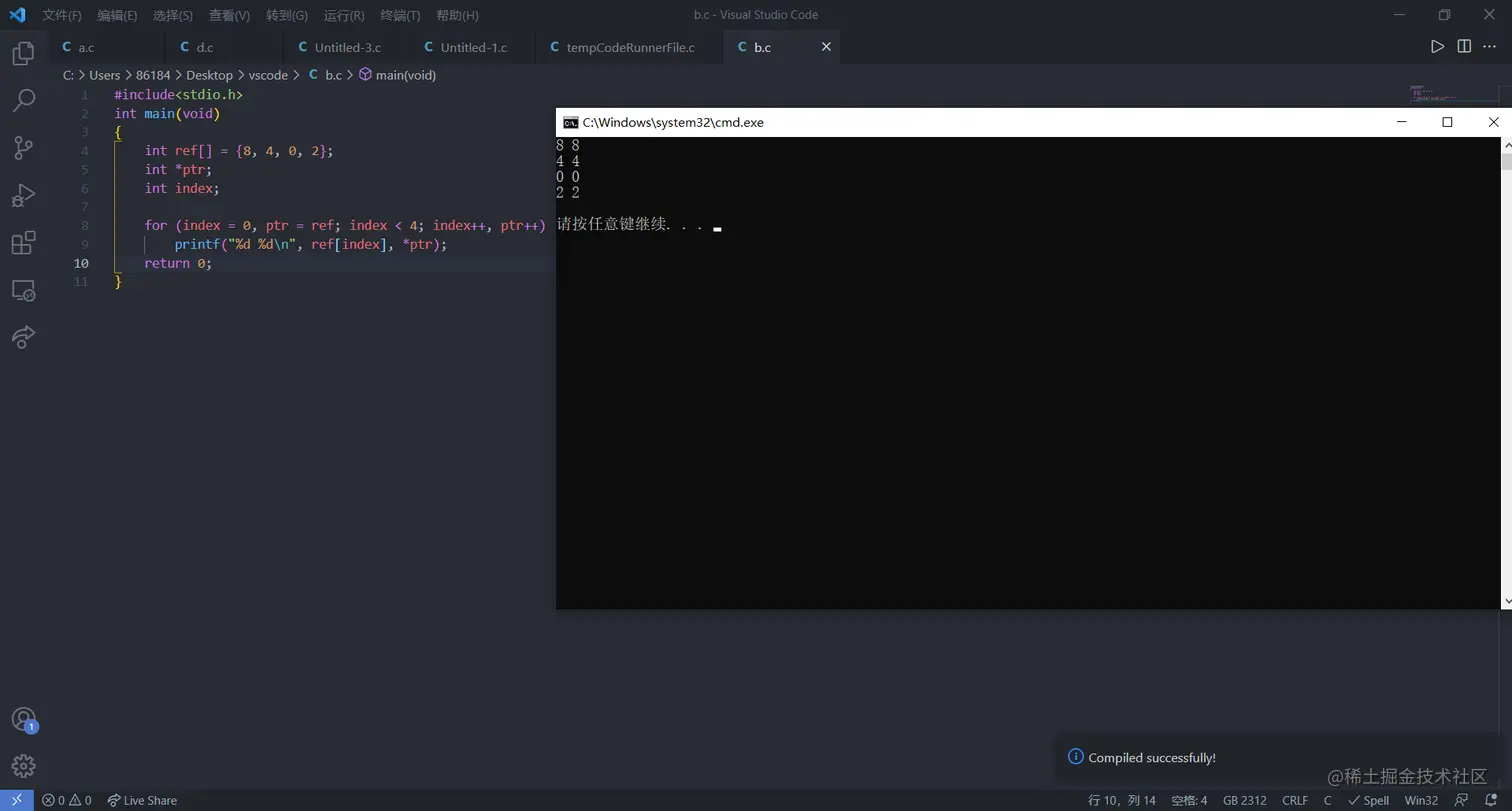Open the 文件(F) menu
The image size is (1512, 811).
tap(62, 15)
